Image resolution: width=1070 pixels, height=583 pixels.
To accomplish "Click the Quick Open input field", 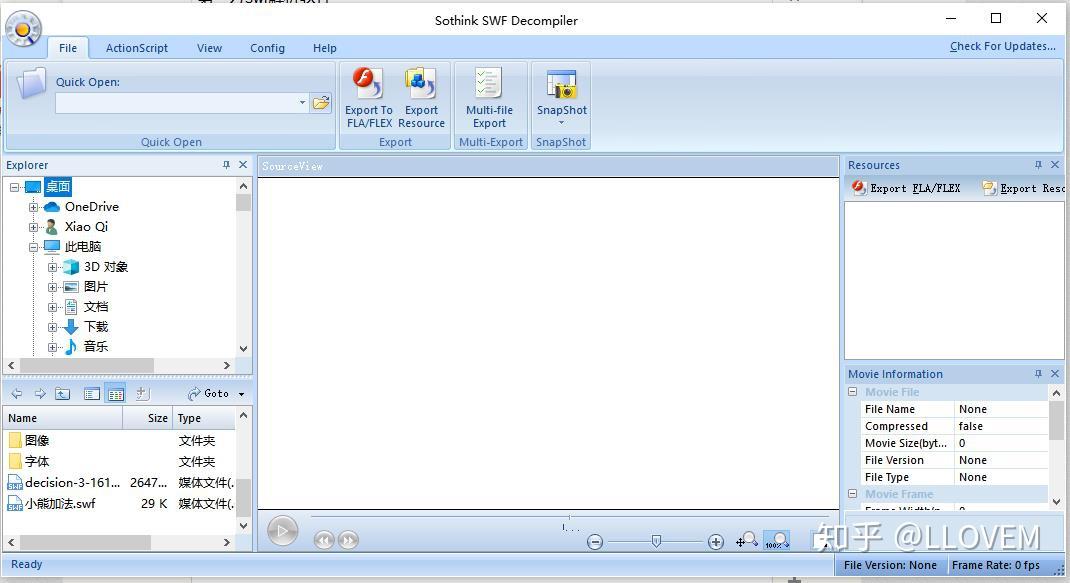I will [x=176, y=103].
